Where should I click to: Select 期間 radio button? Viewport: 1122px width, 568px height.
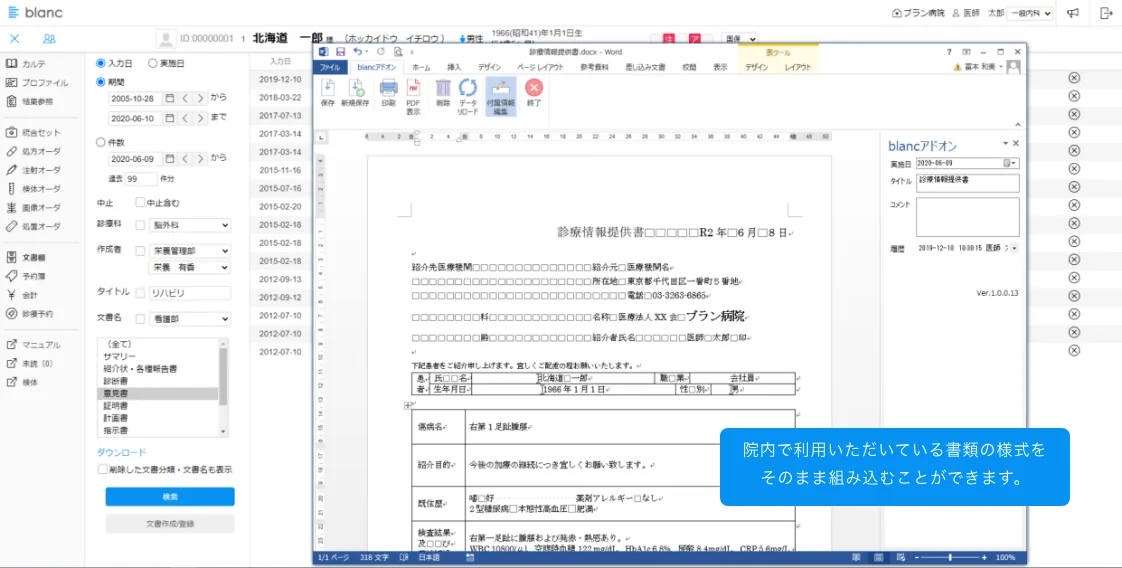pos(101,82)
